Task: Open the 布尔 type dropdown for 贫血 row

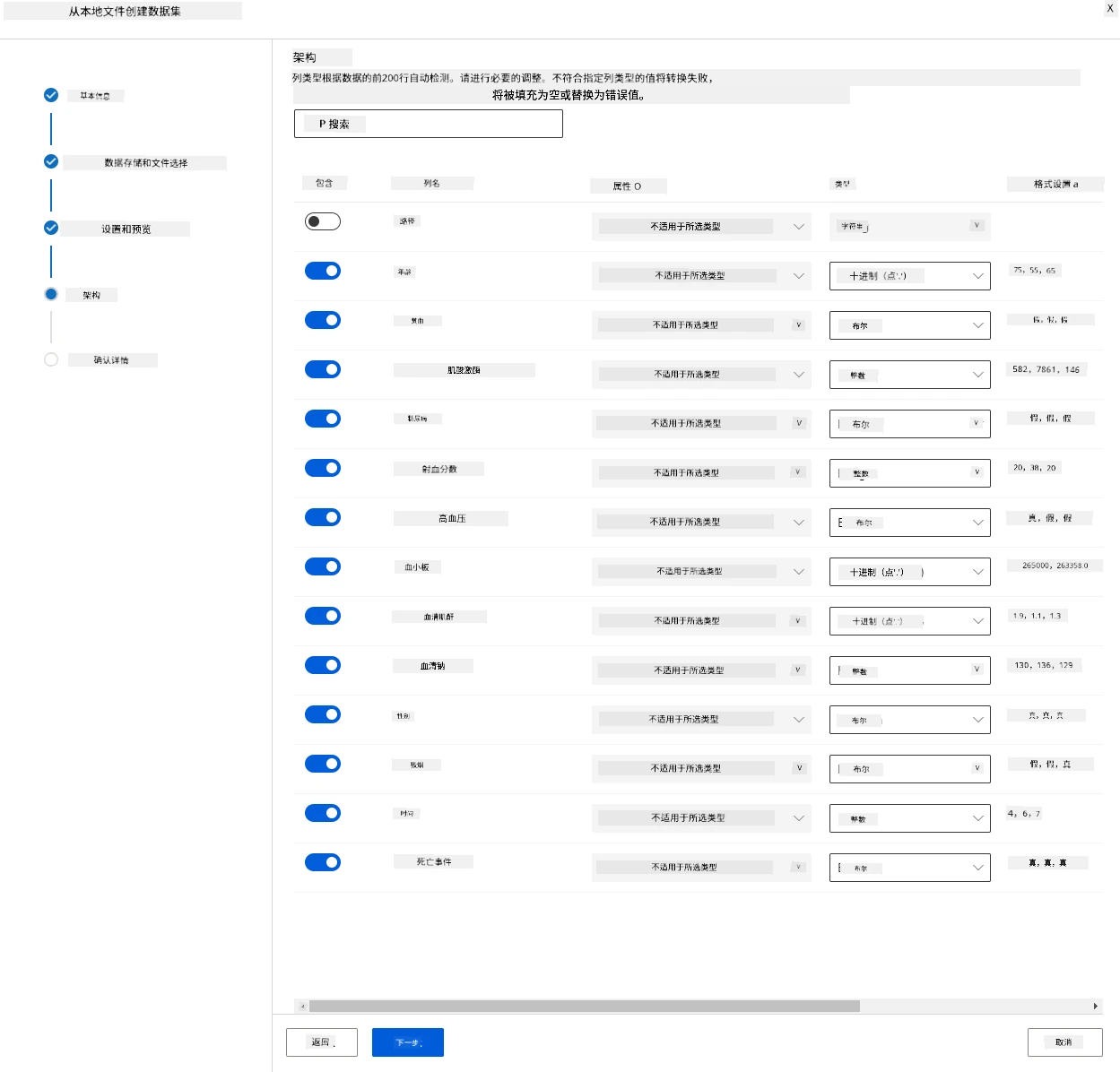Action: coord(910,325)
